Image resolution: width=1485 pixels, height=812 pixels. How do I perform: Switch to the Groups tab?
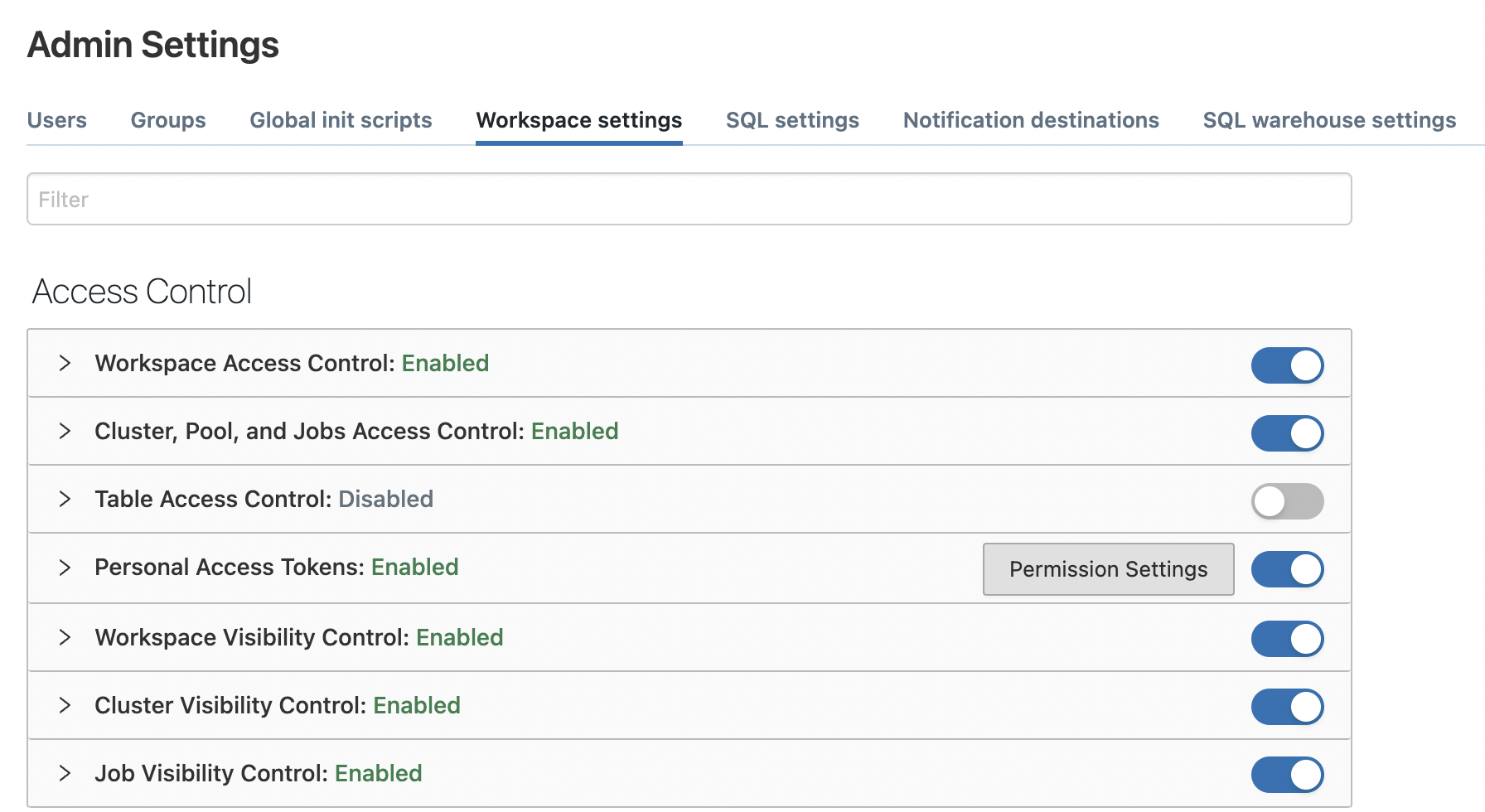point(168,120)
